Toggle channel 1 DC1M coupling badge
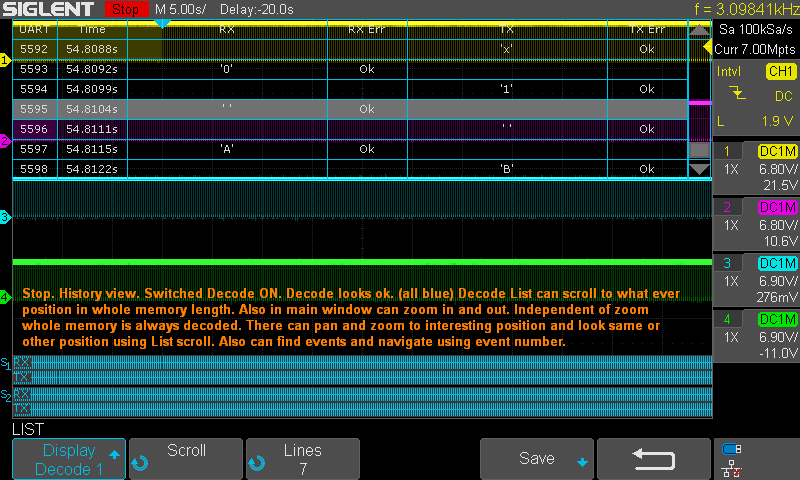This screenshot has width=800, height=480. click(x=778, y=151)
